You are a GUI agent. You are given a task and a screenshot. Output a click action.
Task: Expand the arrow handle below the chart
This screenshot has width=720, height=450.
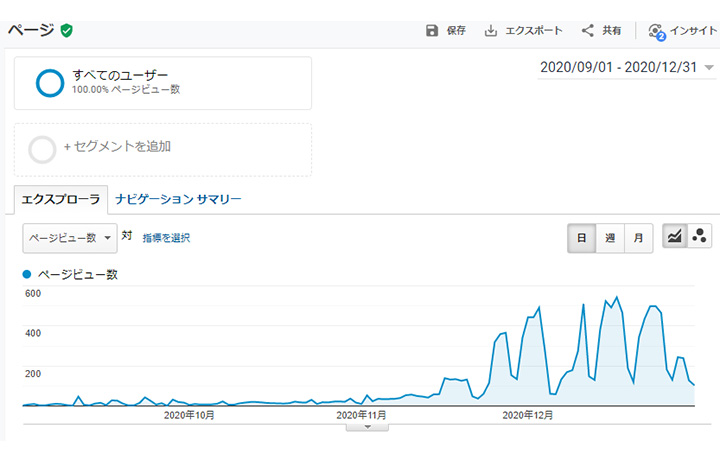[368, 427]
